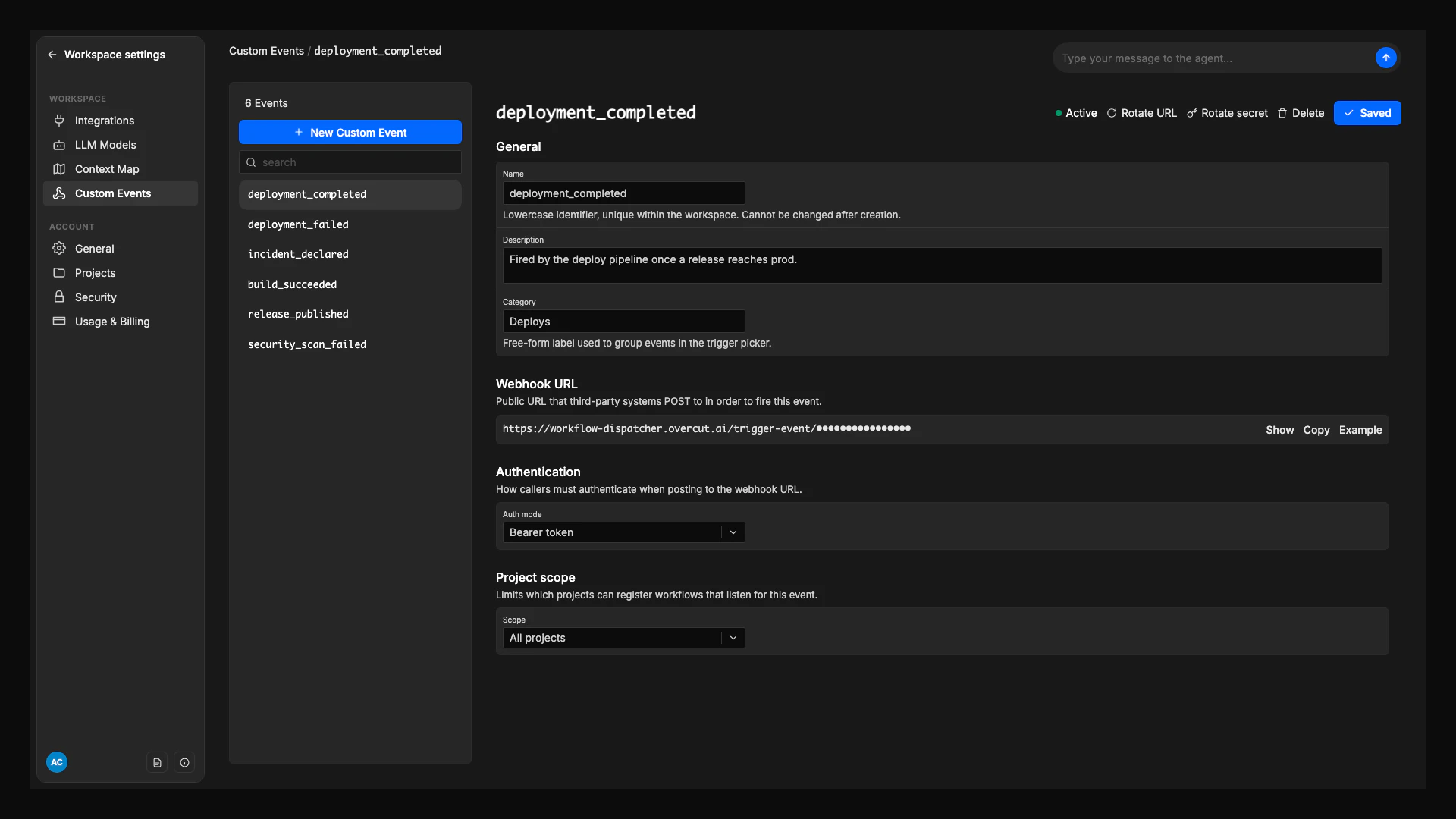
Task: Open Security account settings
Action: pos(121,297)
